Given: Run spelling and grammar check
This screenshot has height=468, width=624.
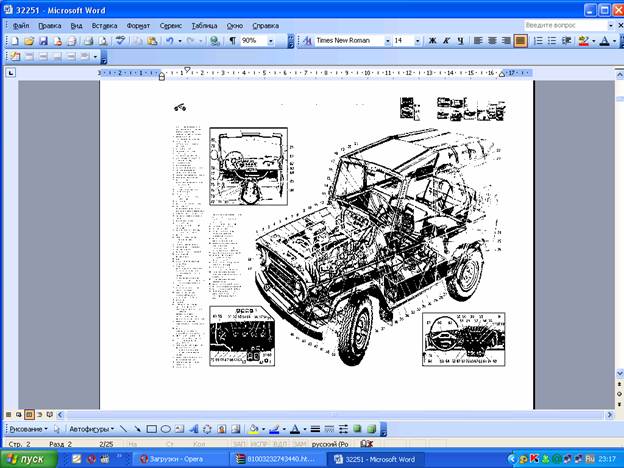Looking at the screenshot, I should point(121,41).
